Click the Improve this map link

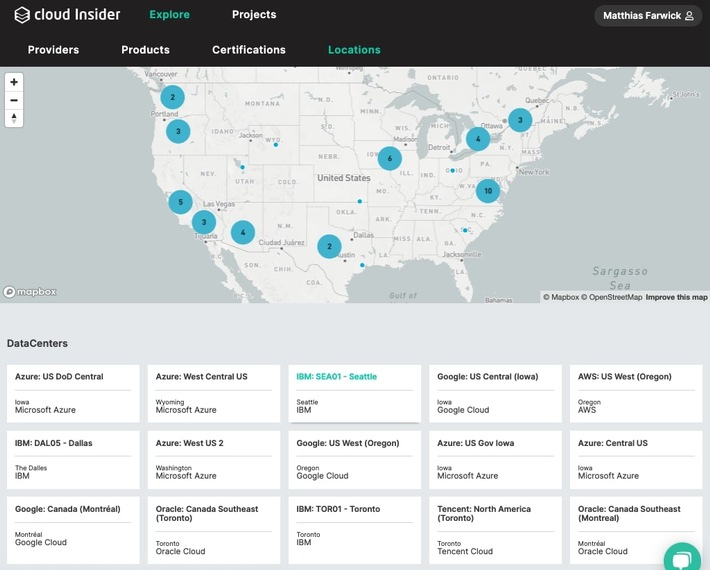coord(676,297)
